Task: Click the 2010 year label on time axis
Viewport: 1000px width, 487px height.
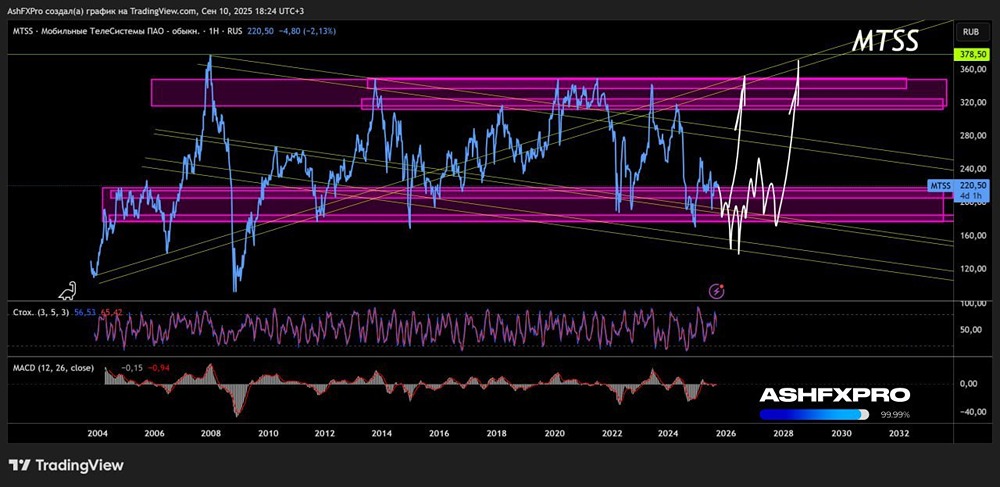Action: tap(268, 433)
